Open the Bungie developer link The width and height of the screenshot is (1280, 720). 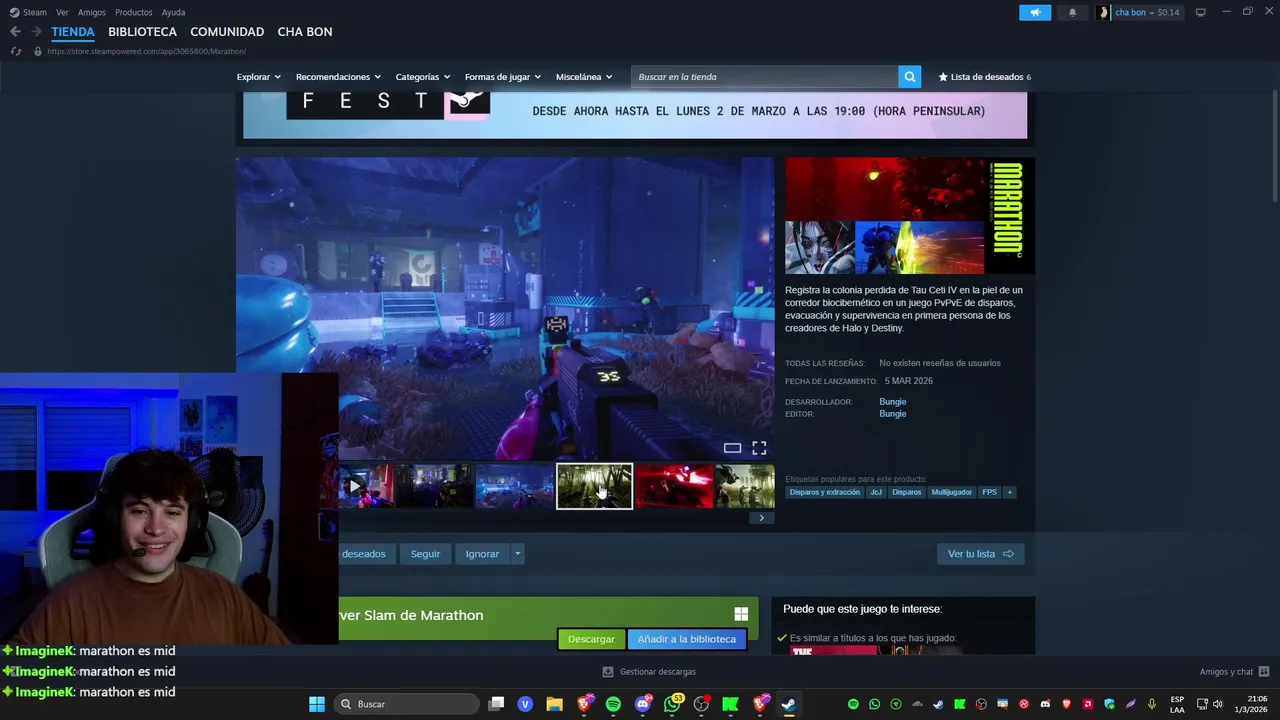(893, 402)
